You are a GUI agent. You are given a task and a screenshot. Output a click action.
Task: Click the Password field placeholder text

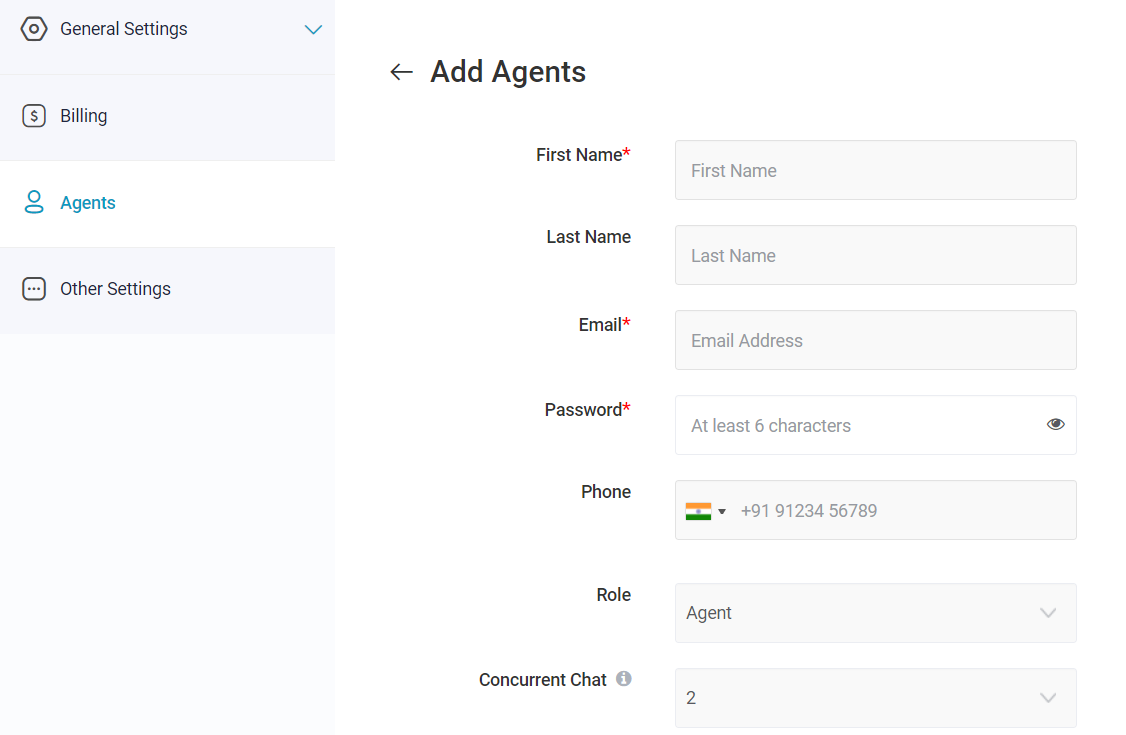pos(771,426)
